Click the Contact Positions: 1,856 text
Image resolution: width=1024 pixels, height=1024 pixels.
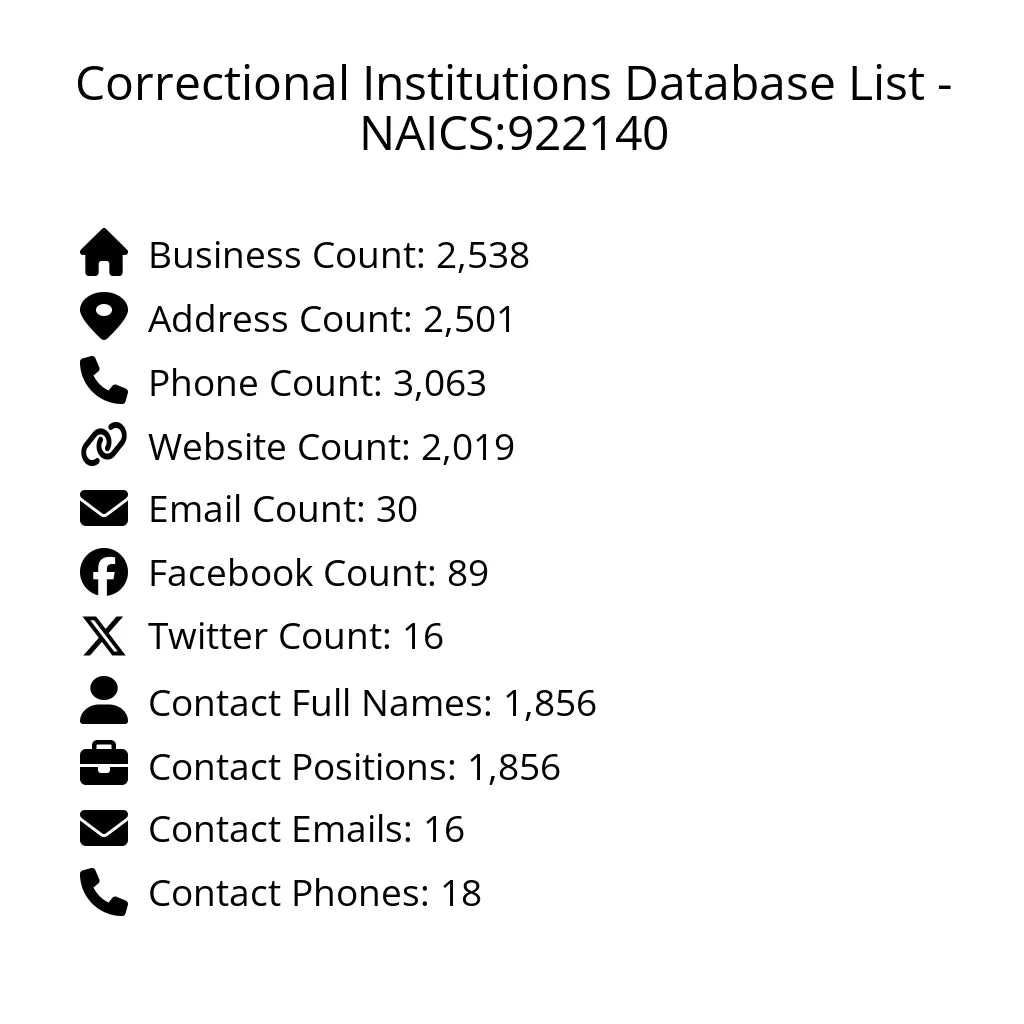point(354,768)
